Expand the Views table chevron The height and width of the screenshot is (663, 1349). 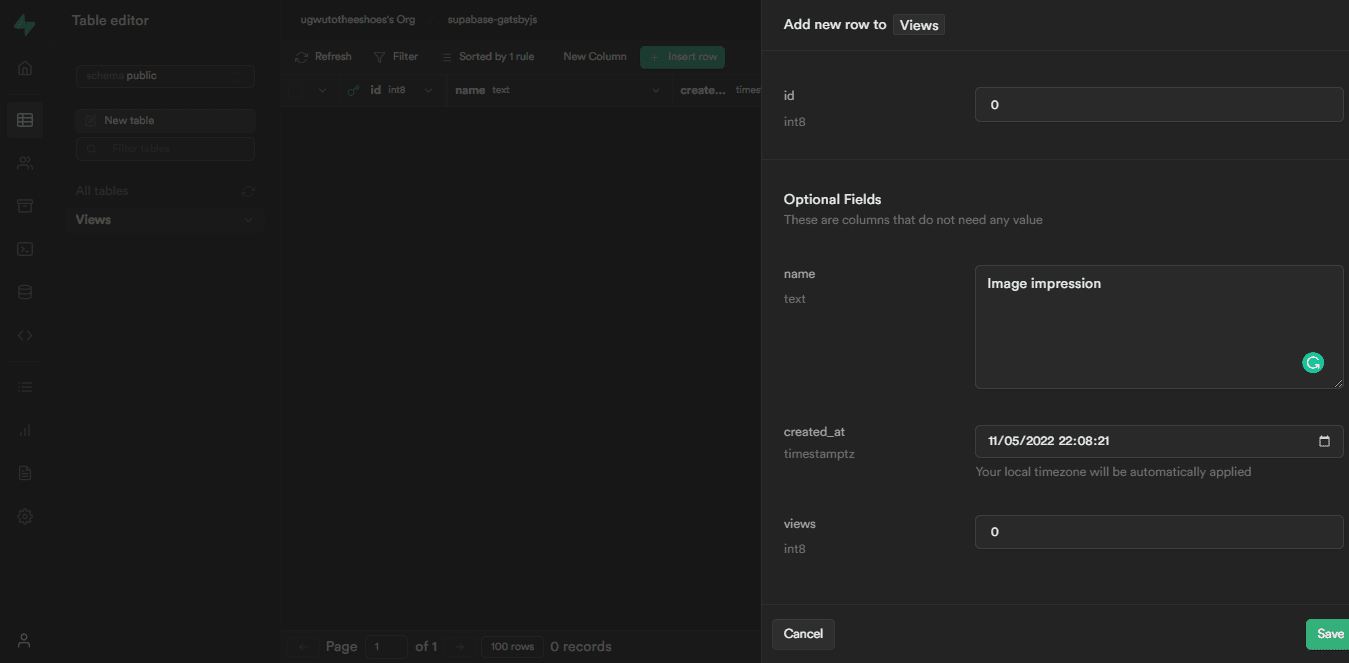click(248, 220)
